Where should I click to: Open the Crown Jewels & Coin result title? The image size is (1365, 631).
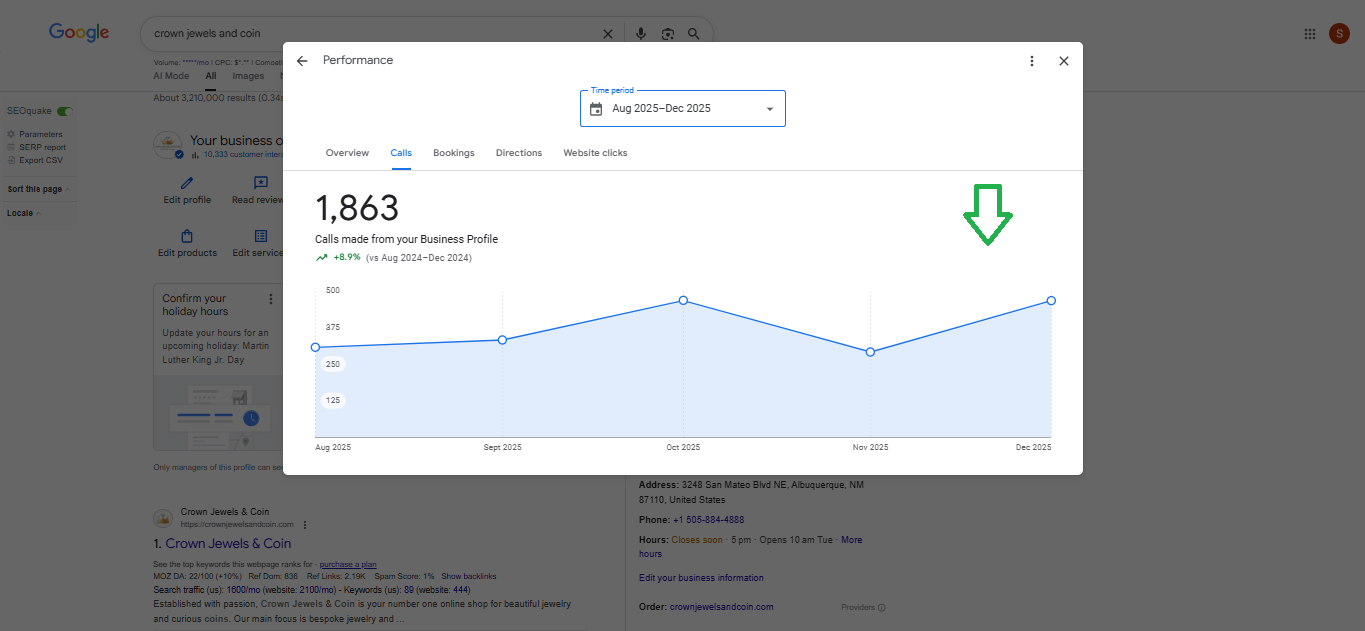[228, 544]
